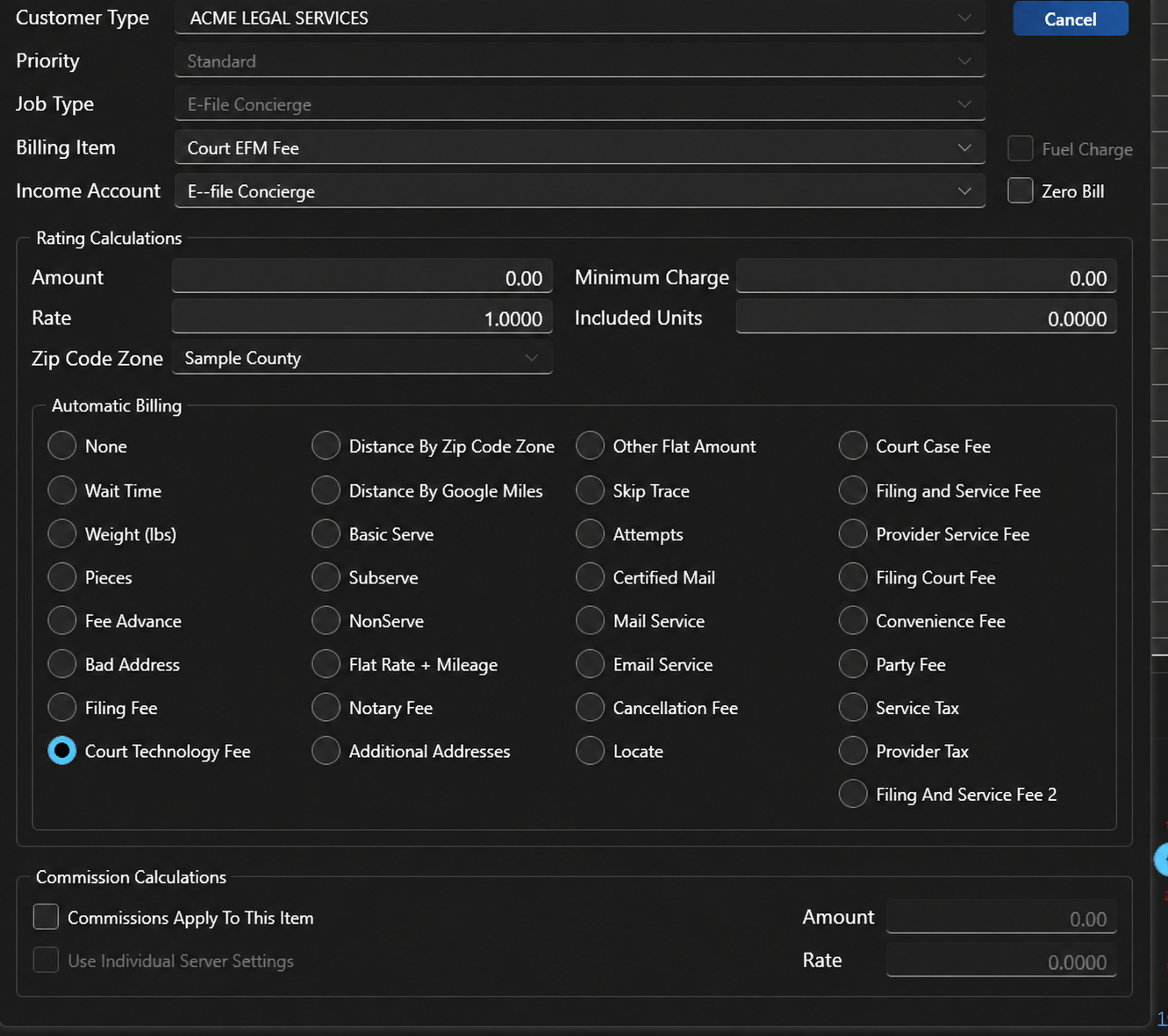Viewport: 1168px width, 1036px height.
Task: Click the Minimum Charge input field
Action: click(x=927, y=277)
